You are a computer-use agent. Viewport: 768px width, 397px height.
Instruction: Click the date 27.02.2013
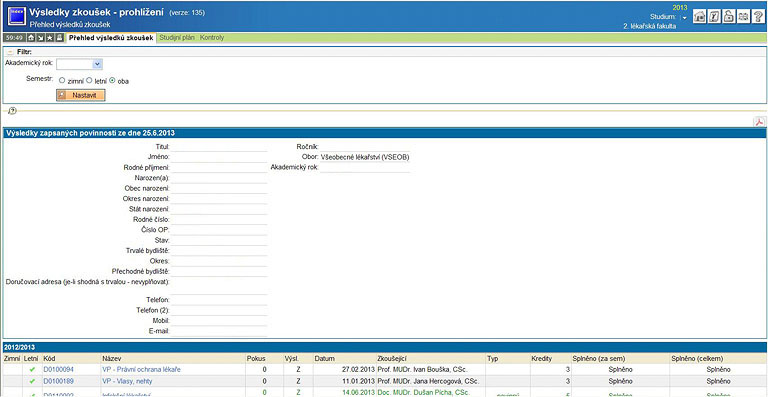359,370
